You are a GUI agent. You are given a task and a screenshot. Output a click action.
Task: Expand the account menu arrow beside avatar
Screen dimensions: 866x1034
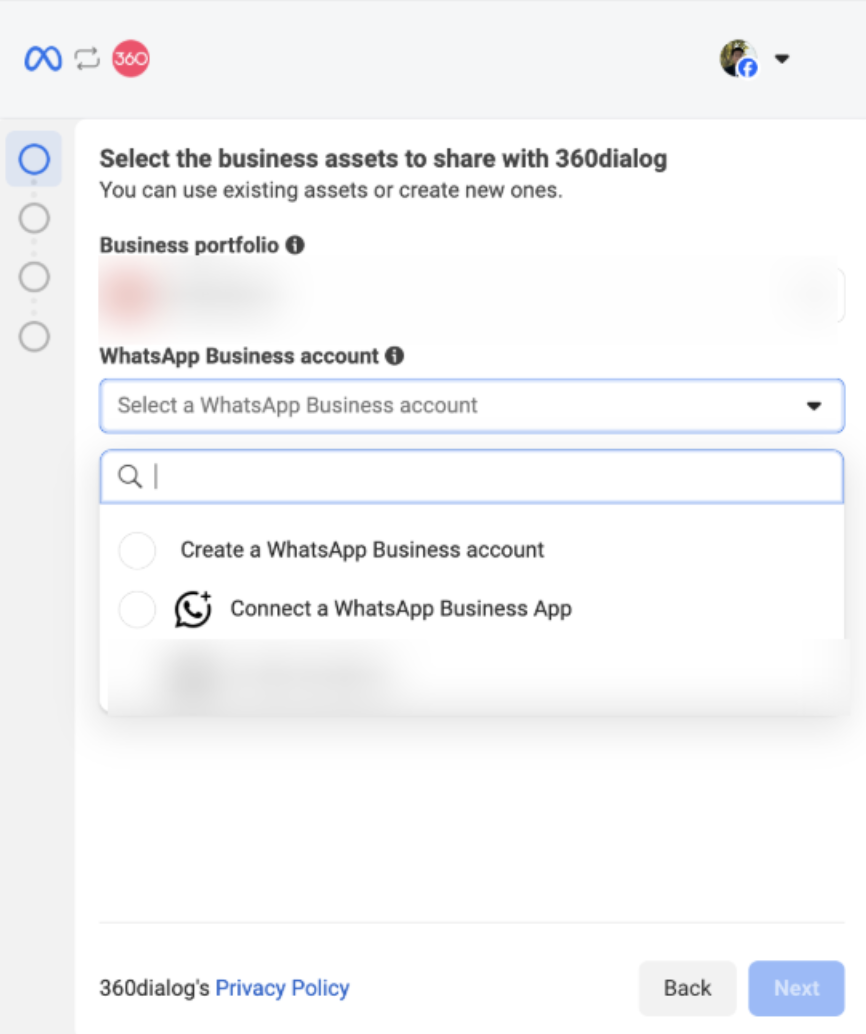(782, 59)
